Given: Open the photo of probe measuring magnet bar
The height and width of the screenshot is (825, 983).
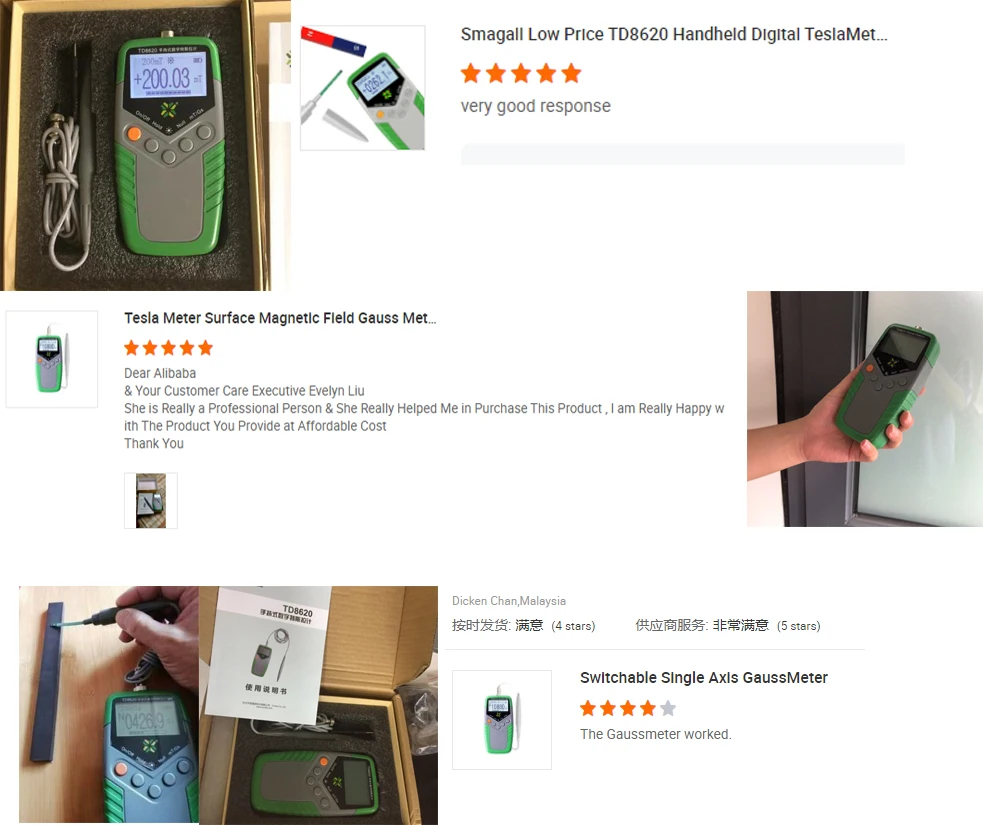Looking at the screenshot, I should click(x=109, y=705).
